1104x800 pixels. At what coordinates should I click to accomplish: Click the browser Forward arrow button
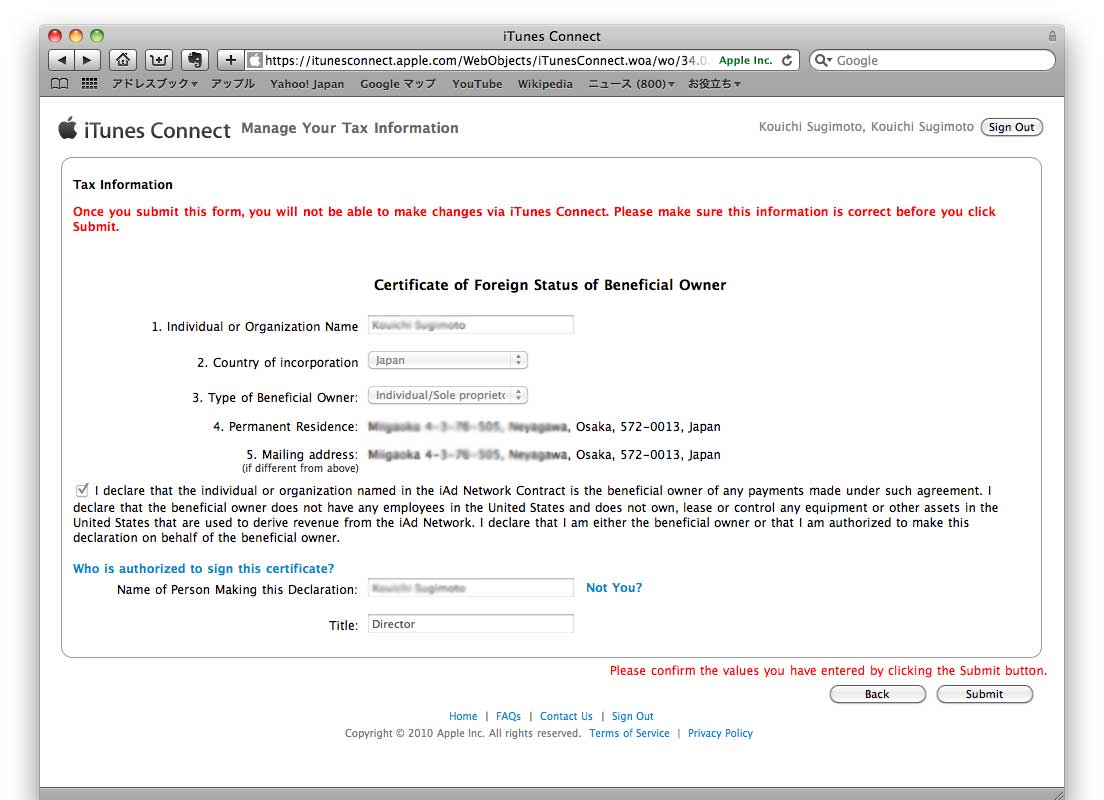click(x=88, y=60)
